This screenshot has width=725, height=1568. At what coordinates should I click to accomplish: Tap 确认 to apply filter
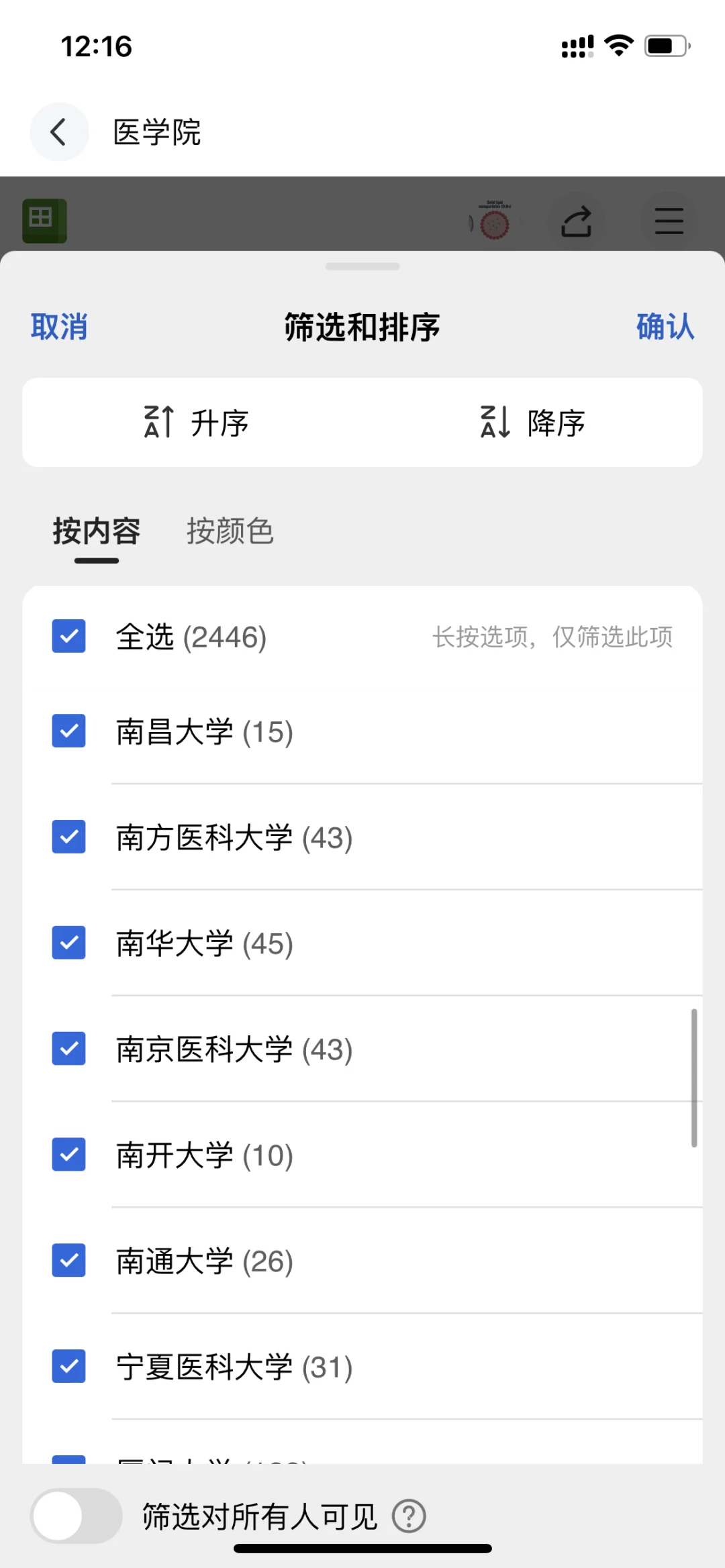(665, 327)
